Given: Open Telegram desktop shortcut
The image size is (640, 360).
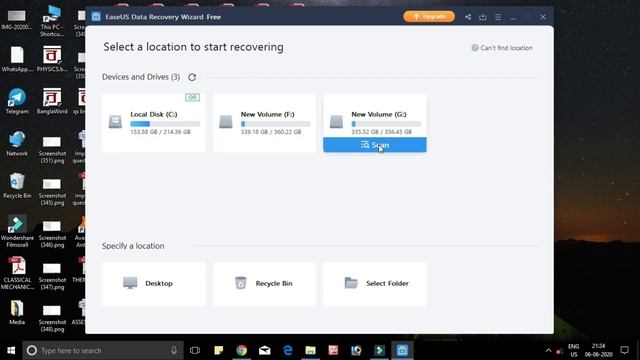Looking at the screenshot, I should pyautogui.click(x=17, y=101).
